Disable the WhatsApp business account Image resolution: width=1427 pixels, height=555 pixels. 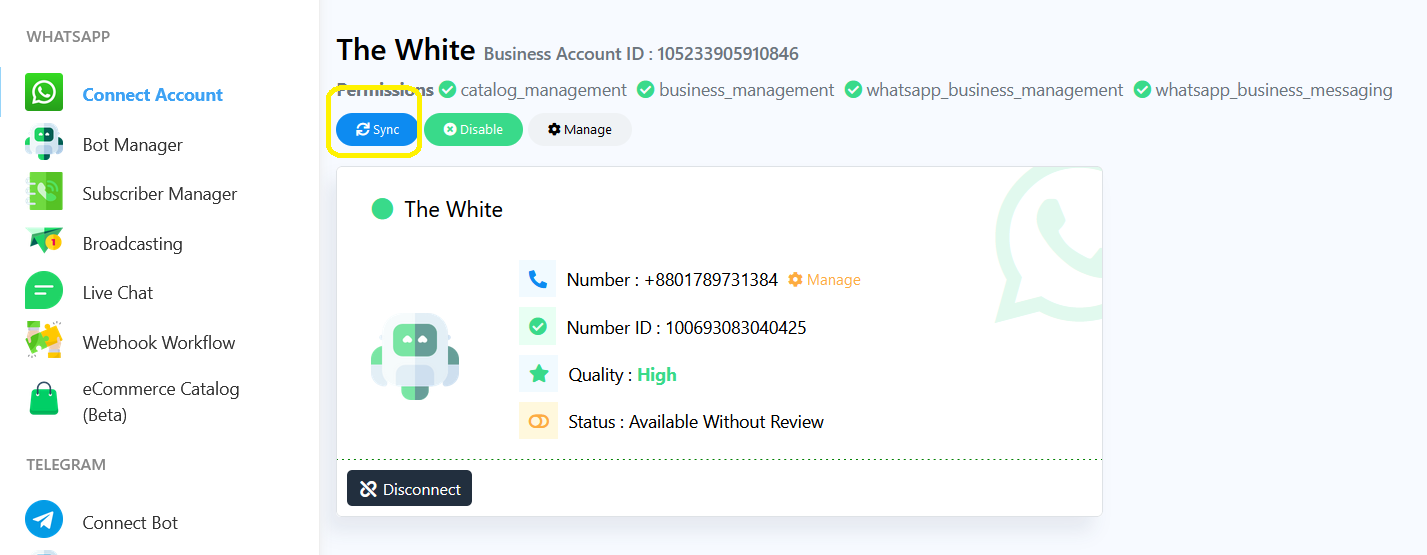tap(473, 130)
